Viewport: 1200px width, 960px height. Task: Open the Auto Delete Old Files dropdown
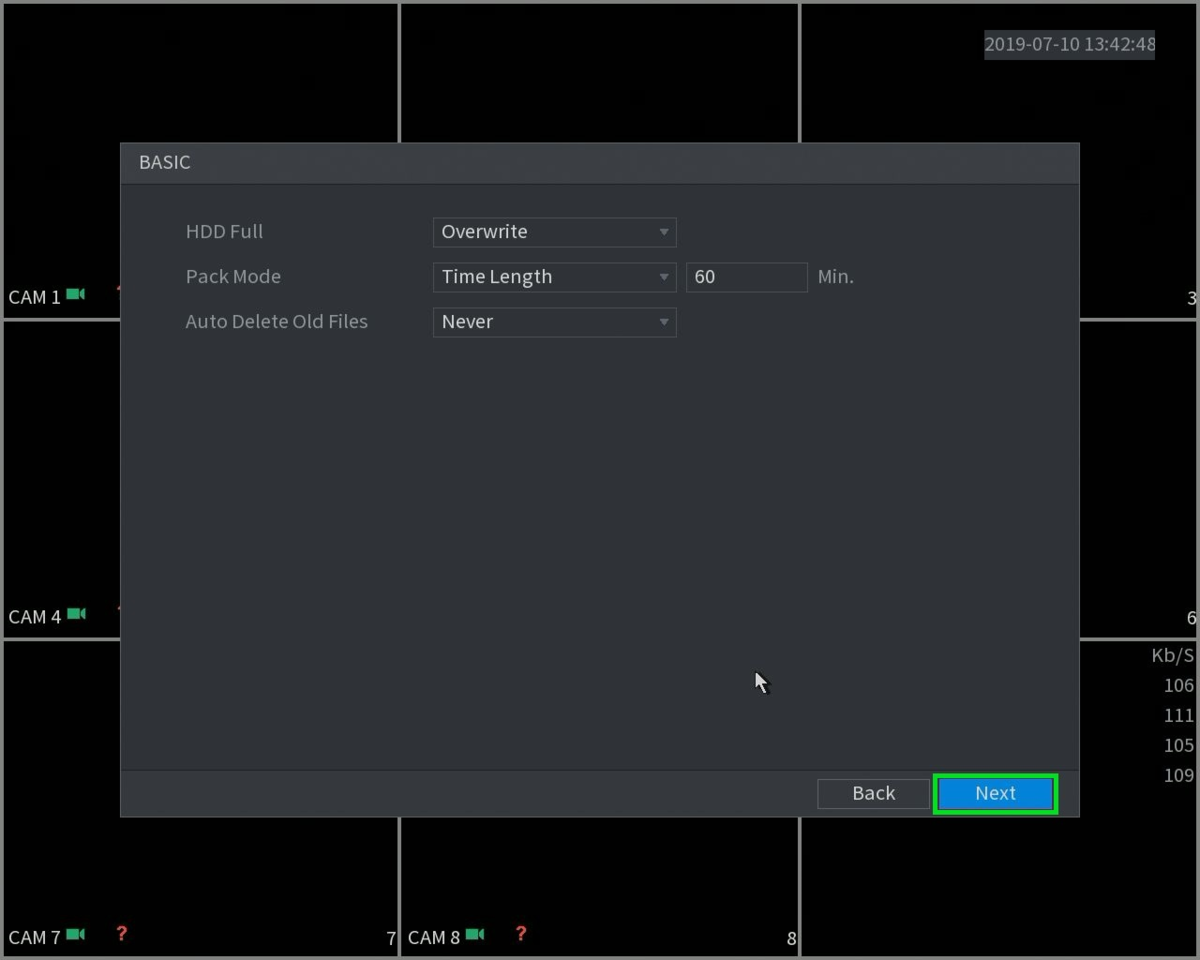click(554, 322)
